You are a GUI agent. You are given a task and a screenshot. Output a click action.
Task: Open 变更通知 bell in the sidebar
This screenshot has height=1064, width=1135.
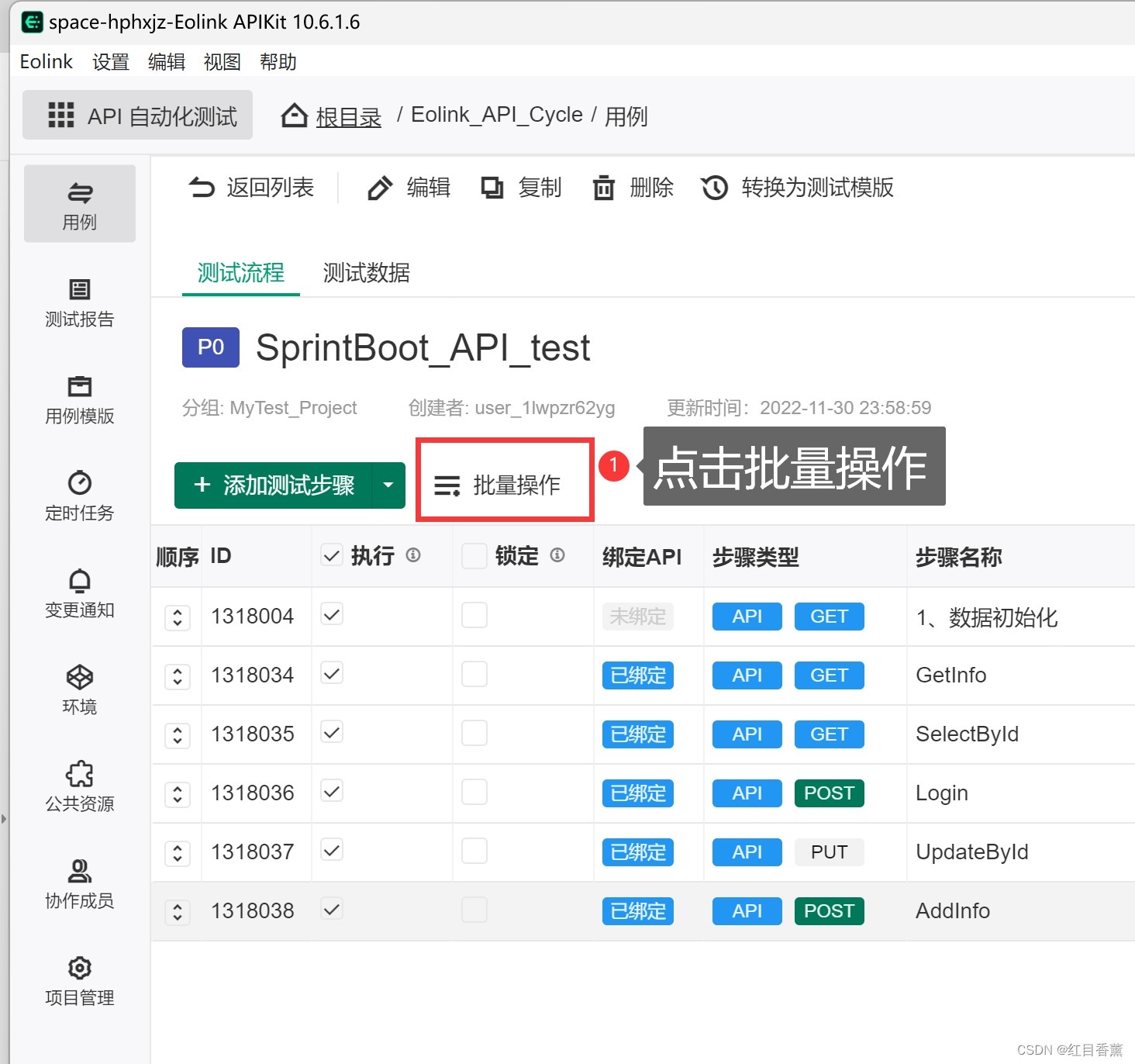pos(80,594)
